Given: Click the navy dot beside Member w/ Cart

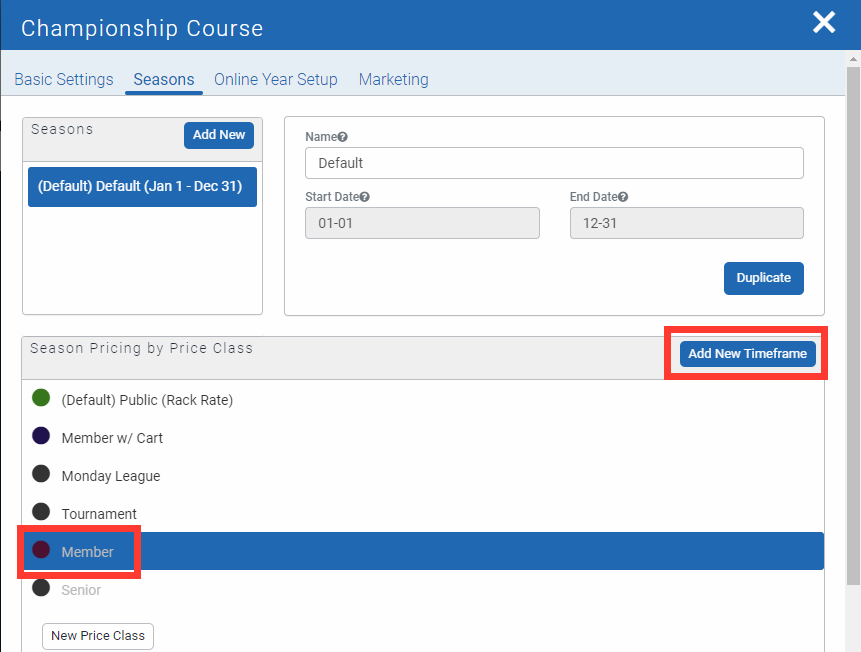Looking at the screenshot, I should (x=41, y=436).
